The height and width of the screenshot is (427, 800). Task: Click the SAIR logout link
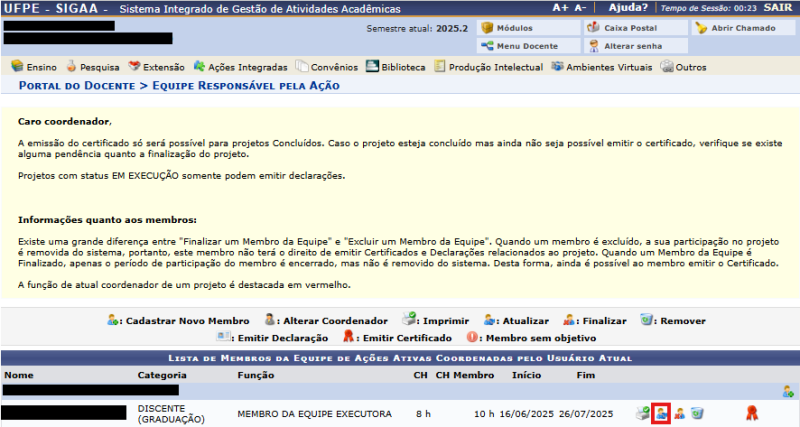(x=778, y=8)
